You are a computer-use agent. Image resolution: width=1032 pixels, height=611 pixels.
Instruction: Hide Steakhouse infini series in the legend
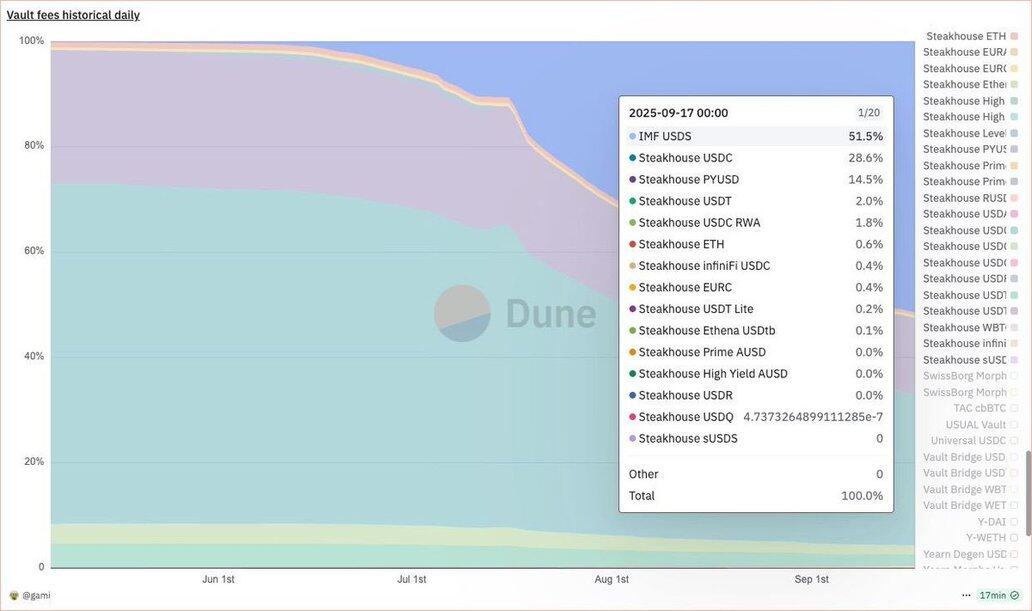970,343
